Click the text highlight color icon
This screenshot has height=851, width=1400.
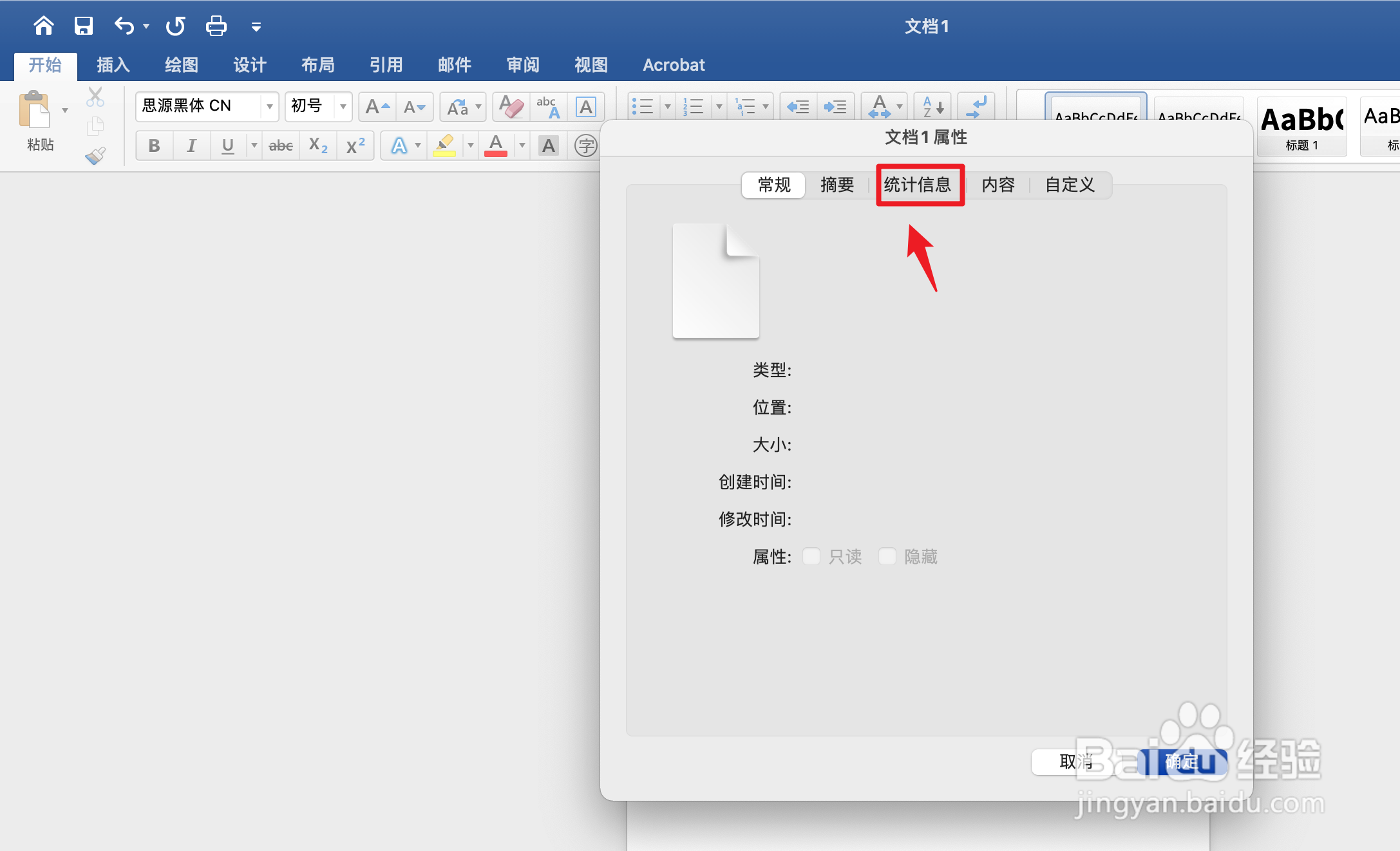(x=445, y=145)
